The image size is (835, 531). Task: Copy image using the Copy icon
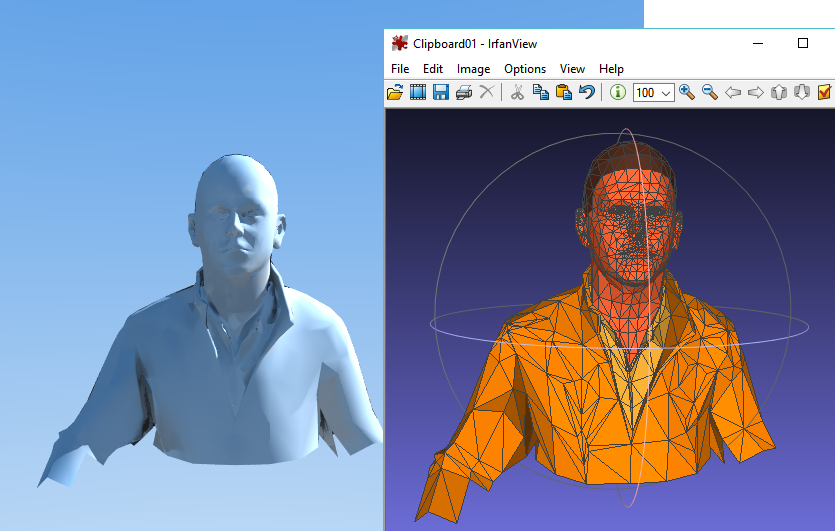tap(540, 92)
